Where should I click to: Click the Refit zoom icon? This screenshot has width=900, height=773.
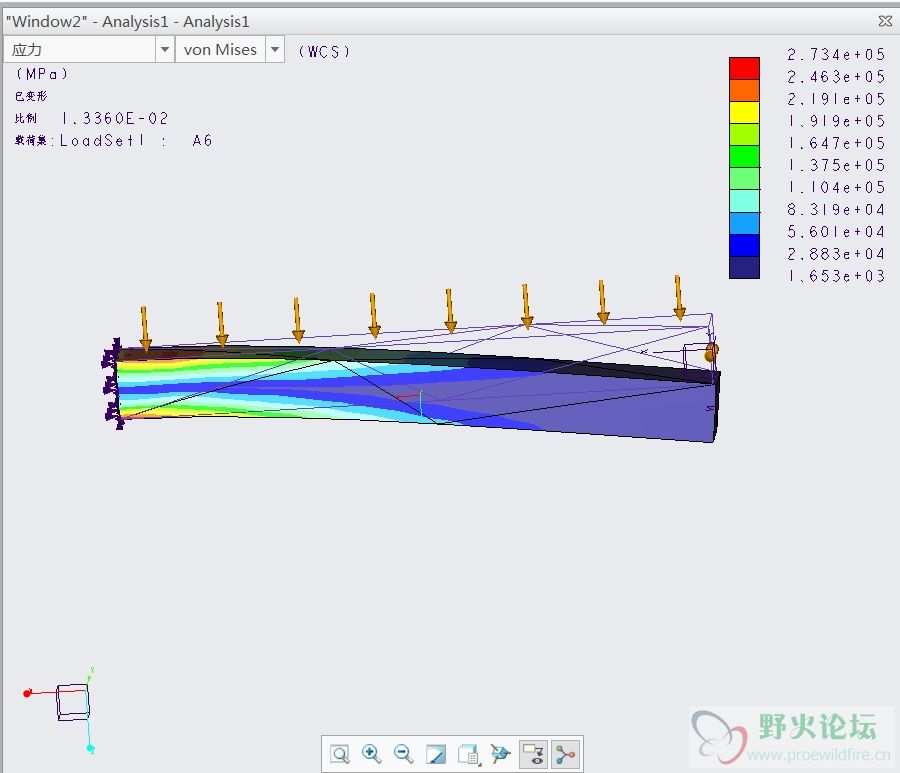[x=340, y=754]
